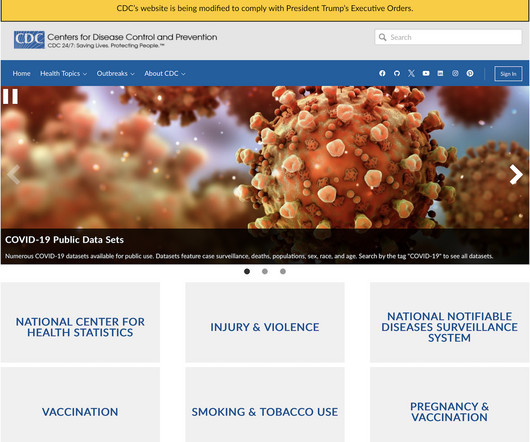This screenshot has width=530, height=442.
Task: Click the COVID-19 Public Data Sets heading
Action: point(64,240)
